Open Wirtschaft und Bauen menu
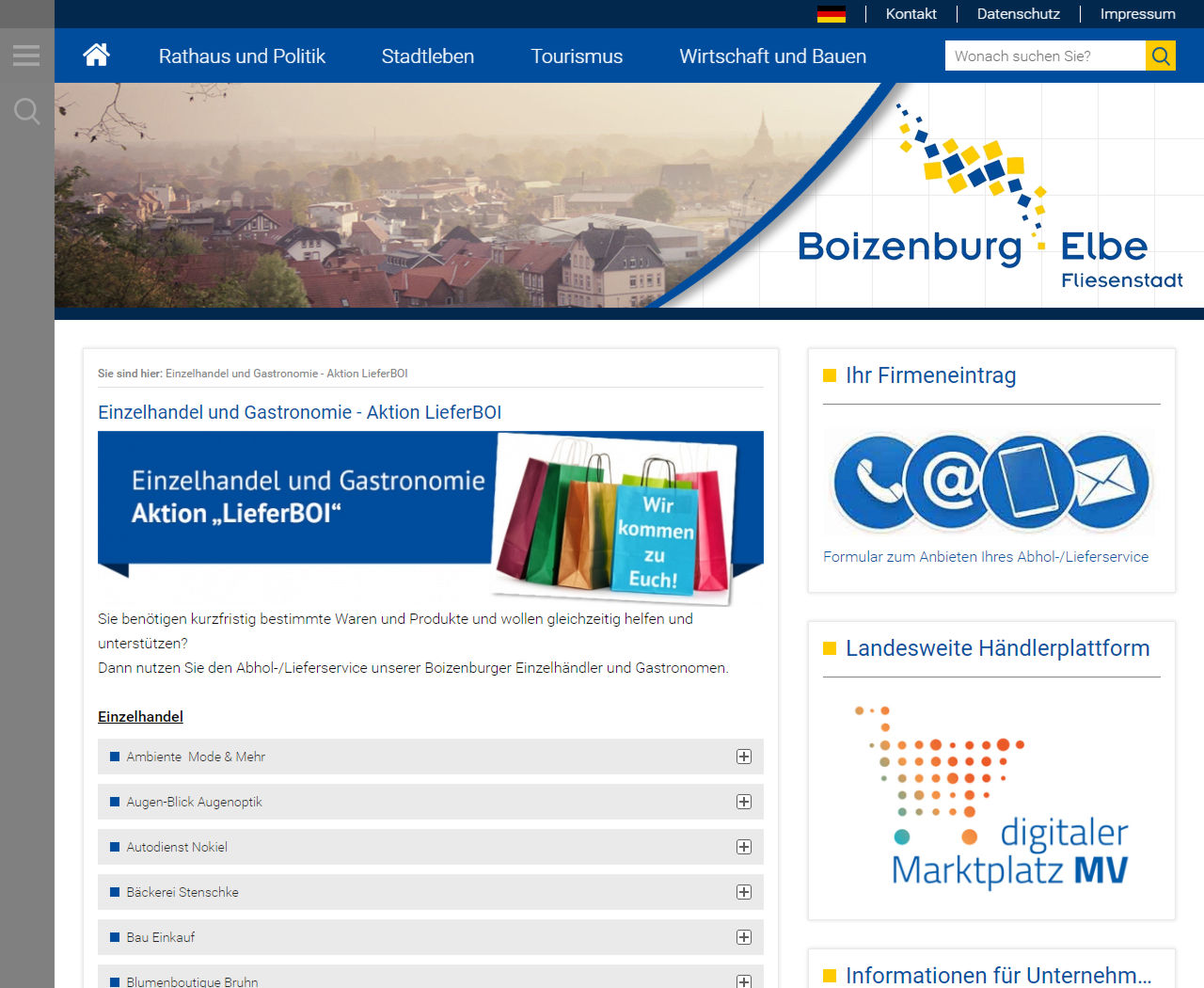The height and width of the screenshot is (988, 1204). point(773,56)
